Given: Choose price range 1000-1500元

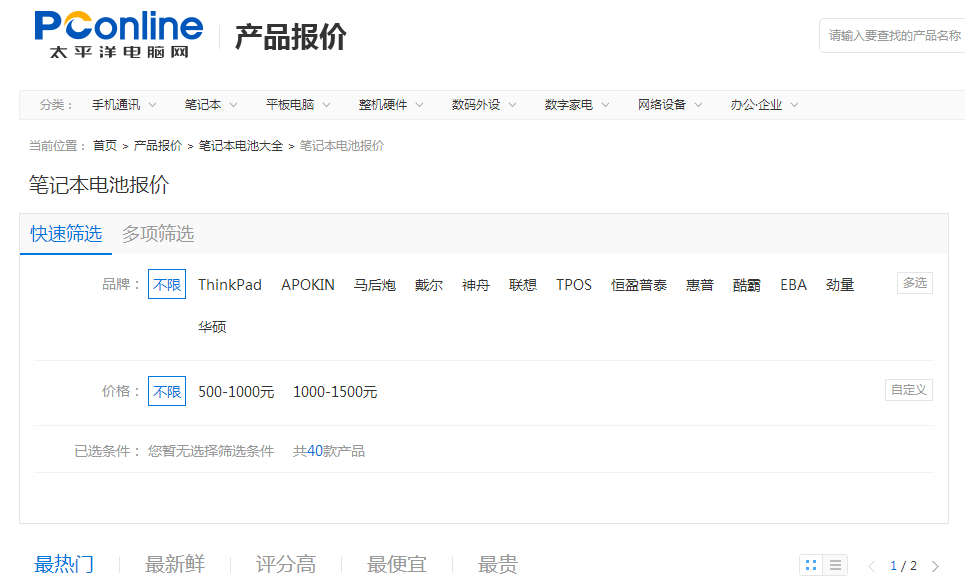Looking at the screenshot, I should [x=335, y=392].
